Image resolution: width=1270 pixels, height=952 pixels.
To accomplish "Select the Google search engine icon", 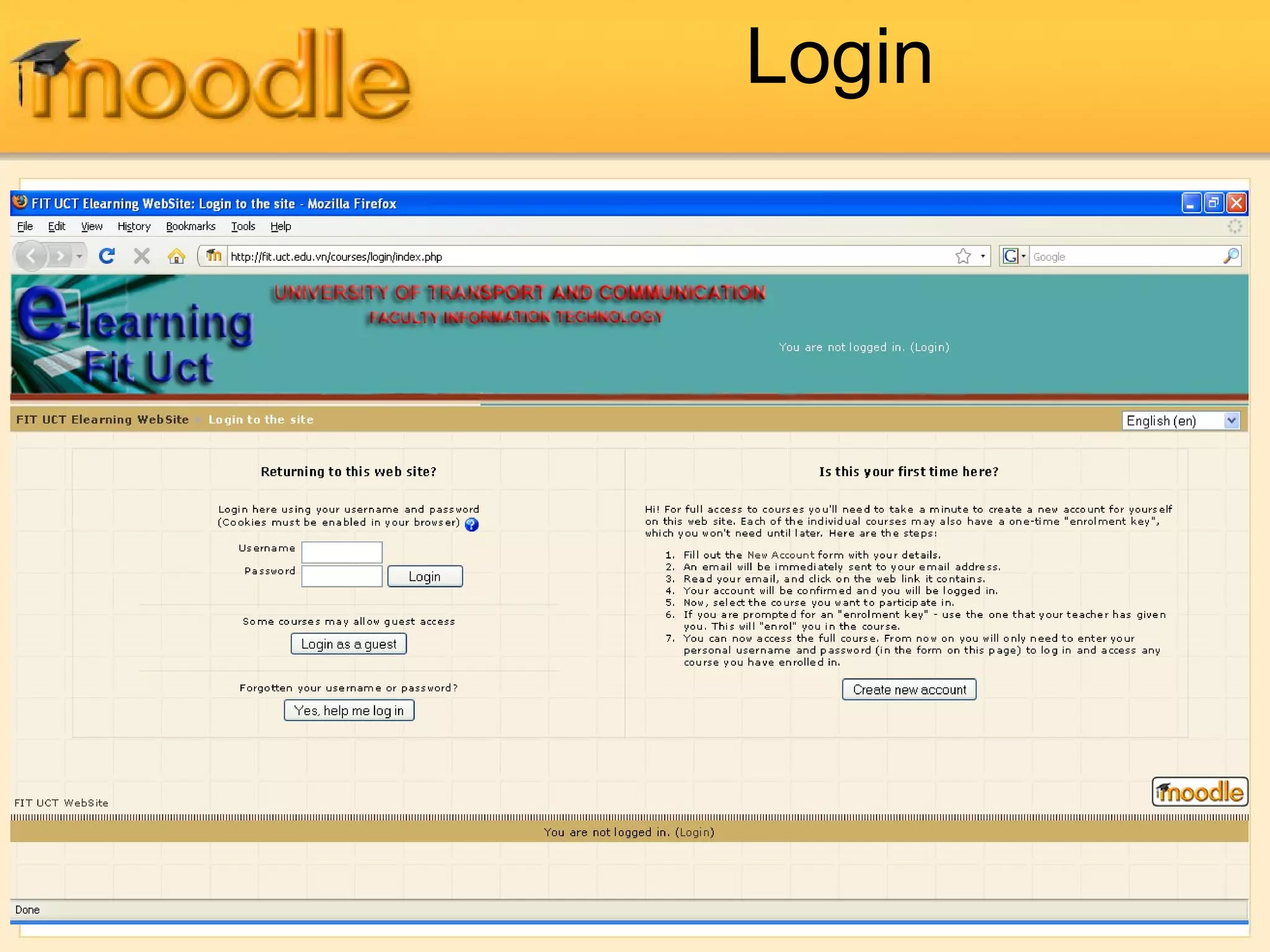I will click(x=1010, y=256).
